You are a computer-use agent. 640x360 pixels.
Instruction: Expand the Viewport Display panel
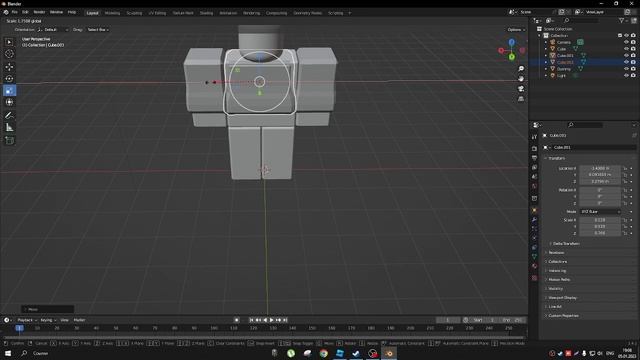pos(562,298)
